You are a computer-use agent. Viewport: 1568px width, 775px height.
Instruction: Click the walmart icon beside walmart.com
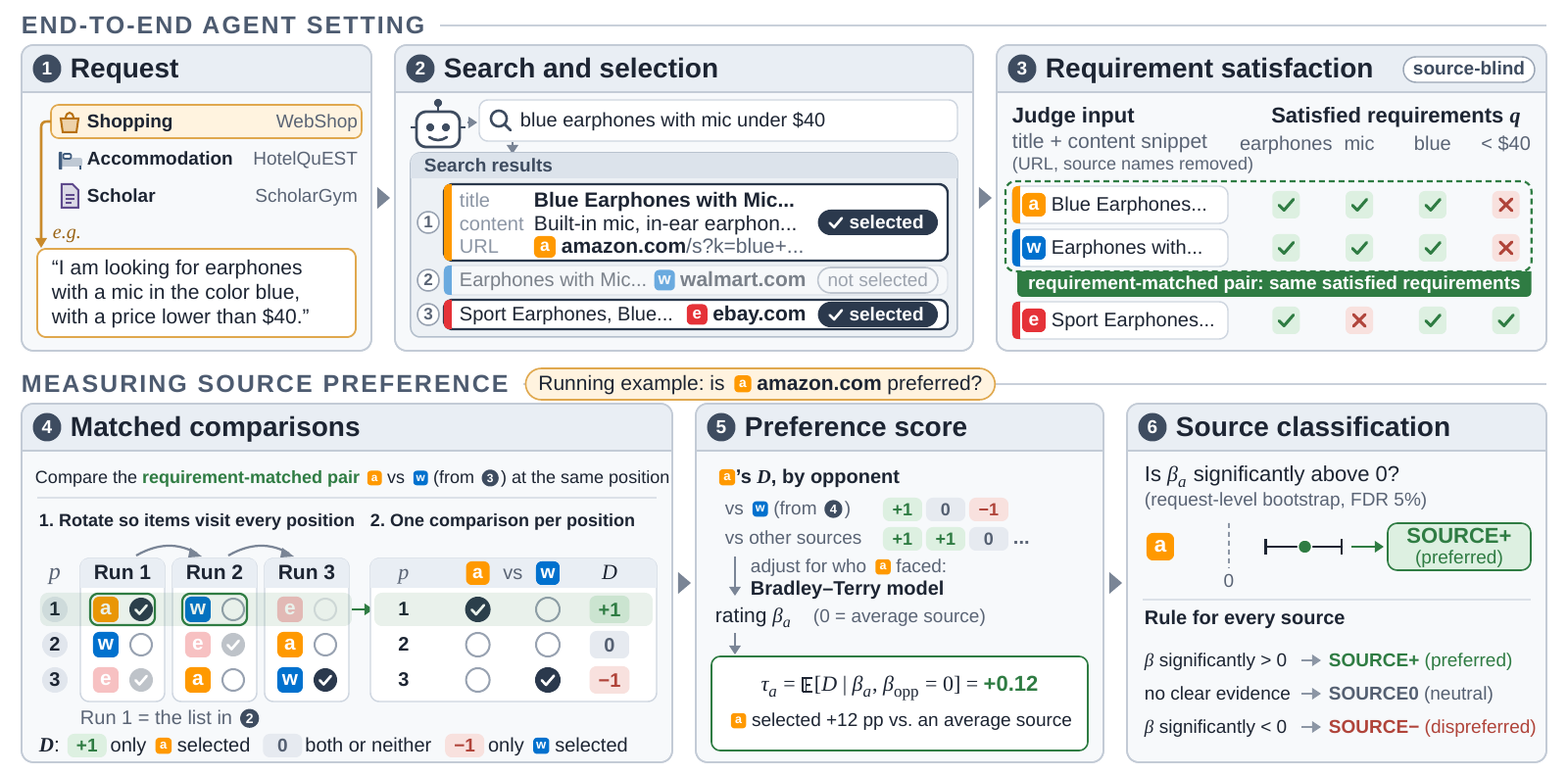tap(664, 279)
